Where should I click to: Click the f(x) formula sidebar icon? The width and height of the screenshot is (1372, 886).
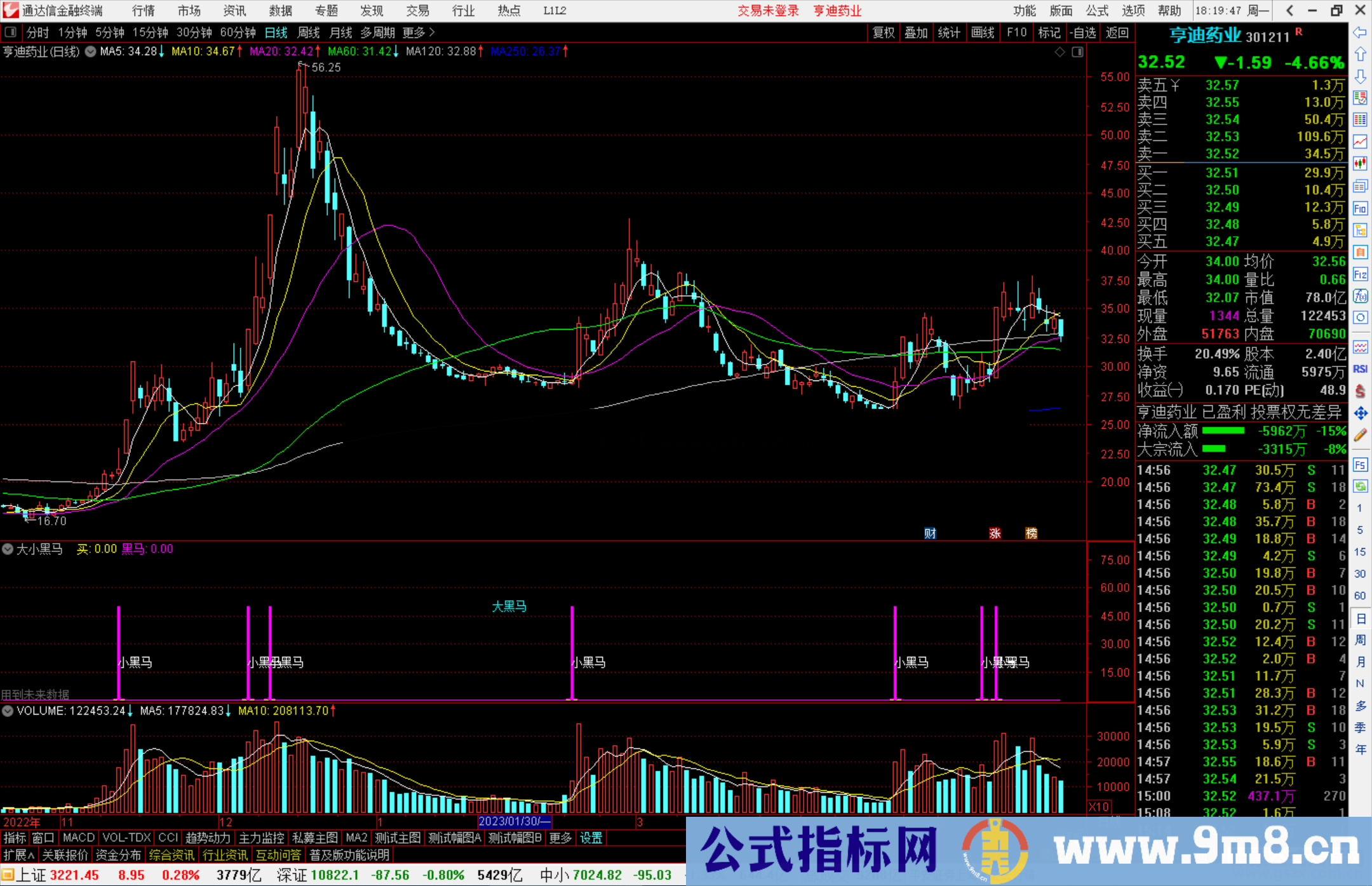coord(1360,296)
